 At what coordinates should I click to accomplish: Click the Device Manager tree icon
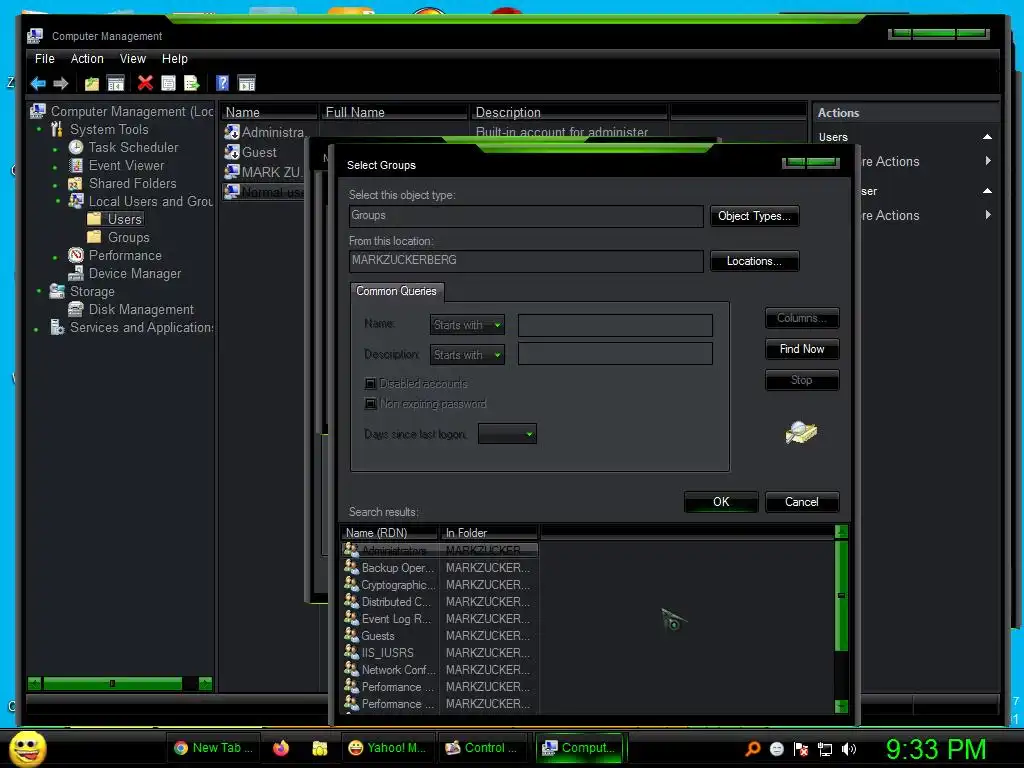(76, 273)
